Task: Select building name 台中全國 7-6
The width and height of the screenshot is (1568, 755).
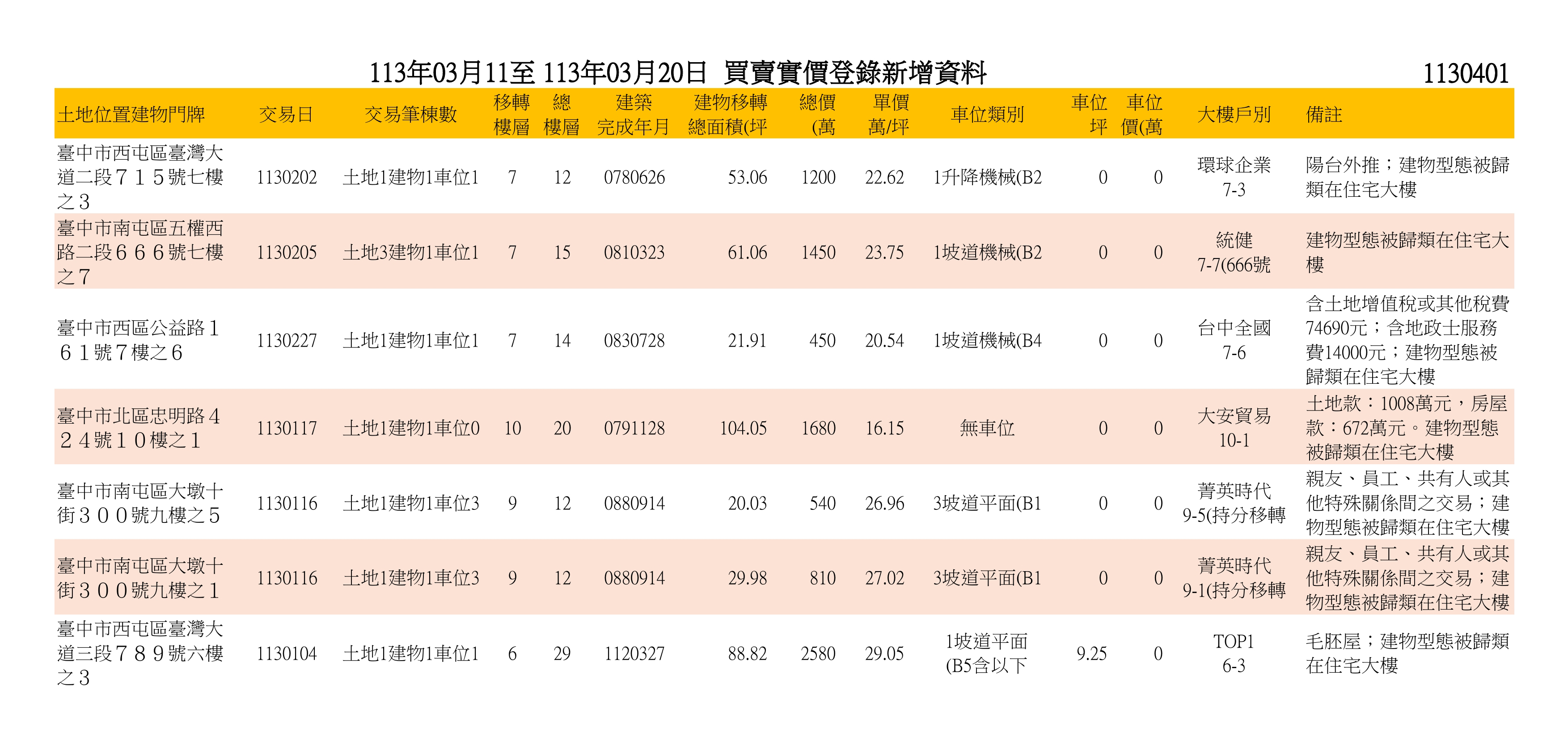Action: click(1234, 340)
